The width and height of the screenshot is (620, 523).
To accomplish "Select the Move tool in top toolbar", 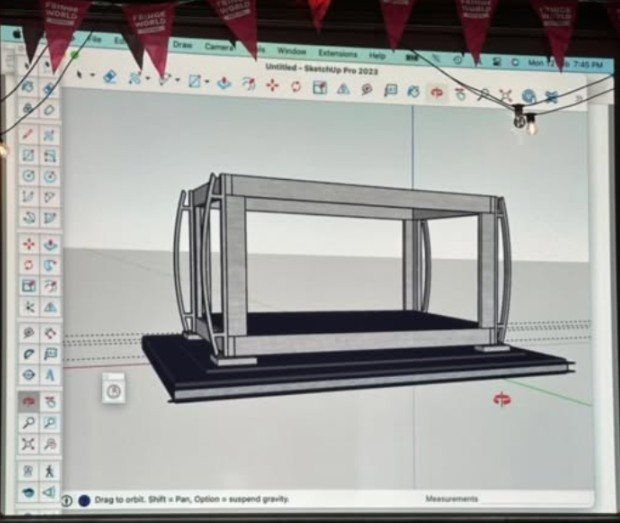I will tap(272, 85).
